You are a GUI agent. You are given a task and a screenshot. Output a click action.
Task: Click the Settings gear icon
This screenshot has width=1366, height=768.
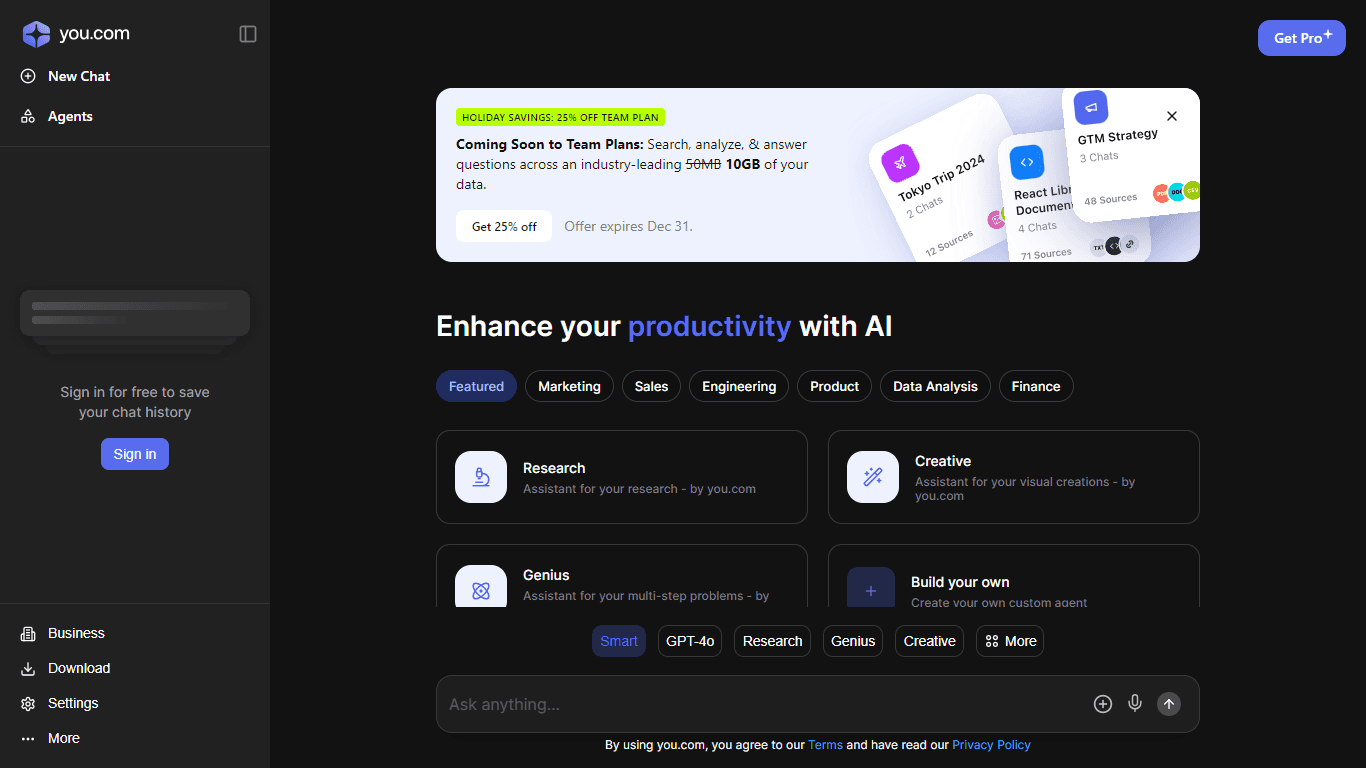tap(28, 704)
